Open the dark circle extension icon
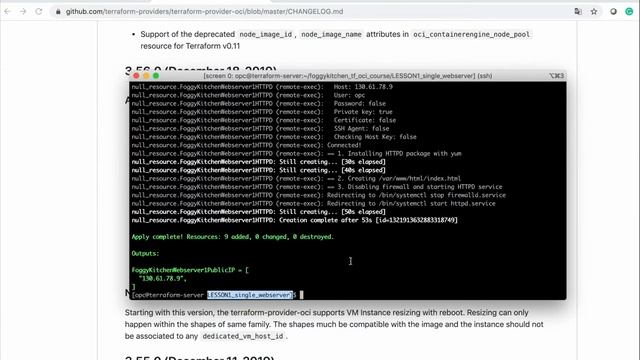The width and height of the screenshot is (640, 360). [x=613, y=11]
